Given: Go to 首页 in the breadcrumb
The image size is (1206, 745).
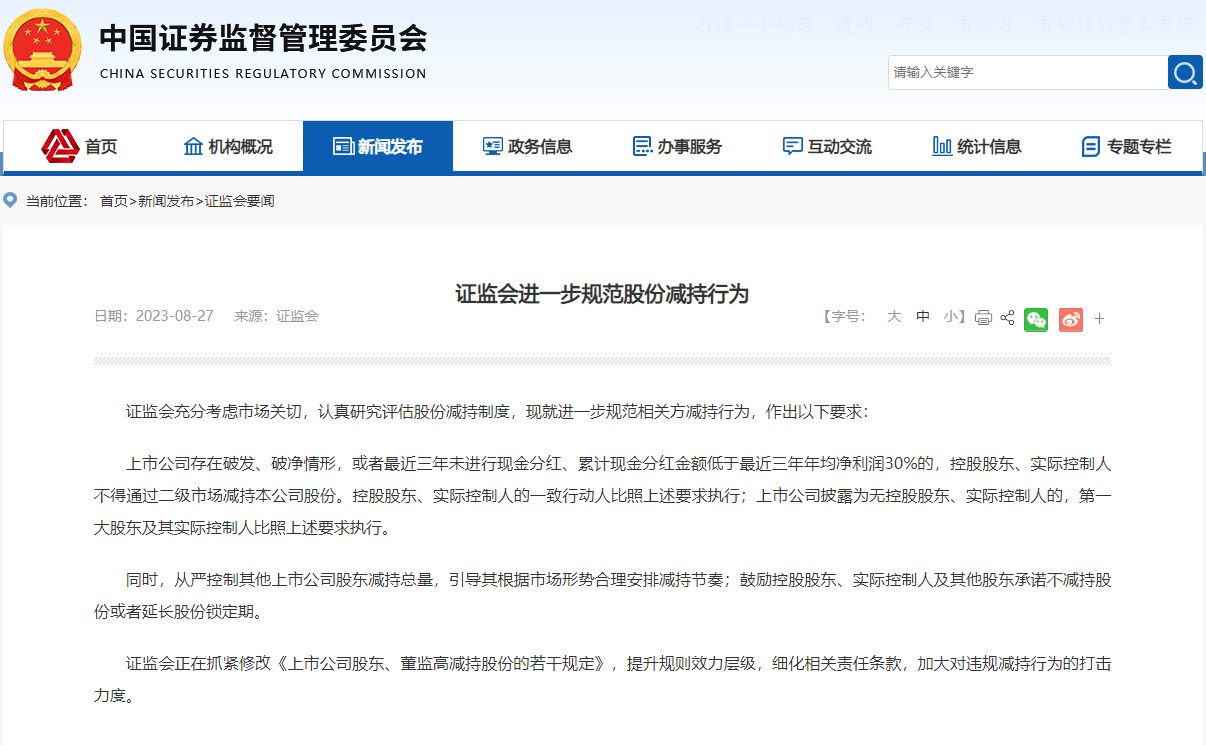Looking at the screenshot, I should coord(114,201).
